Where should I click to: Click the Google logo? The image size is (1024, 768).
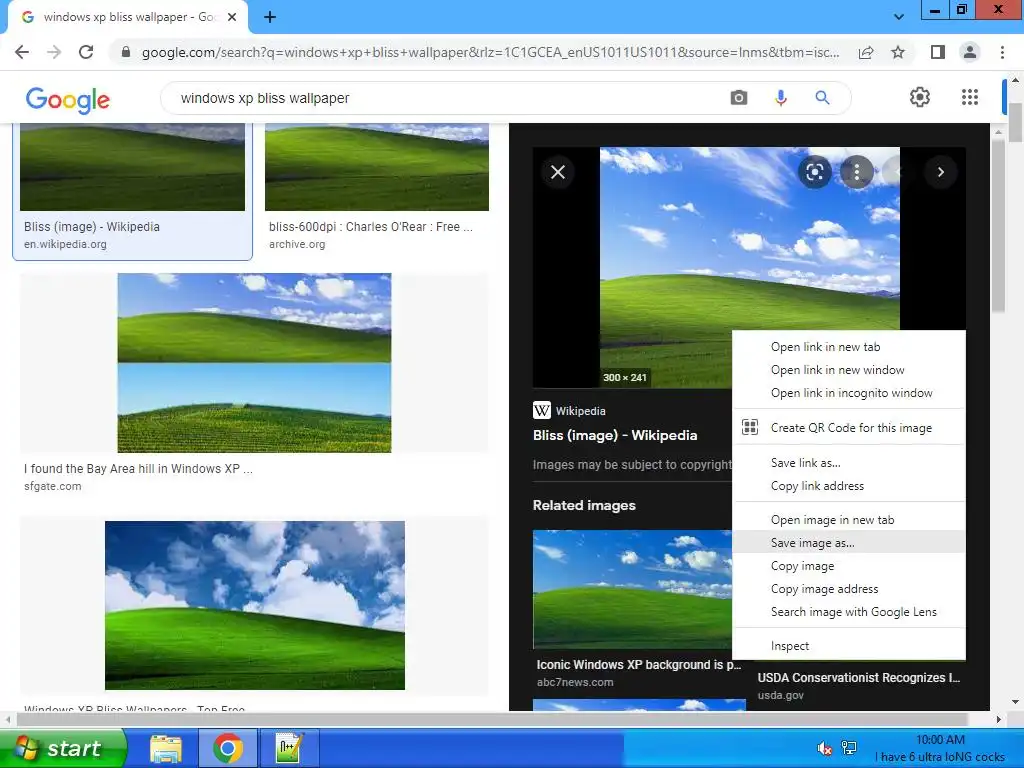(68, 100)
